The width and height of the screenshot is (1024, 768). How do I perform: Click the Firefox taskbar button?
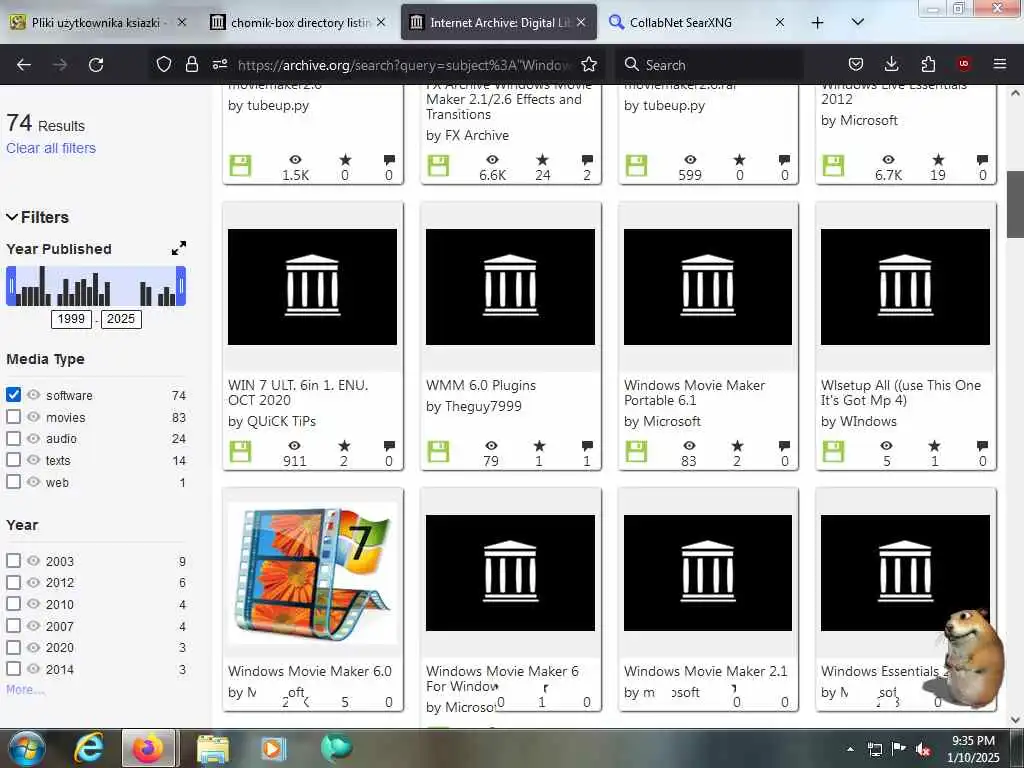[x=149, y=748]
